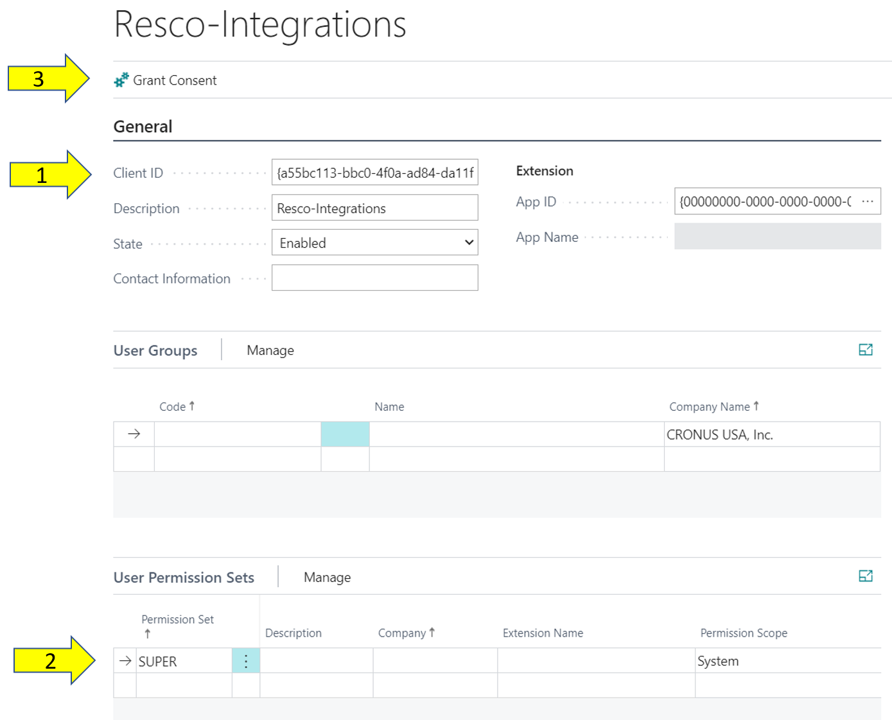Click the Grant Consent action
The height and width of the screenshot is (720, 892).
click(174, 80)
